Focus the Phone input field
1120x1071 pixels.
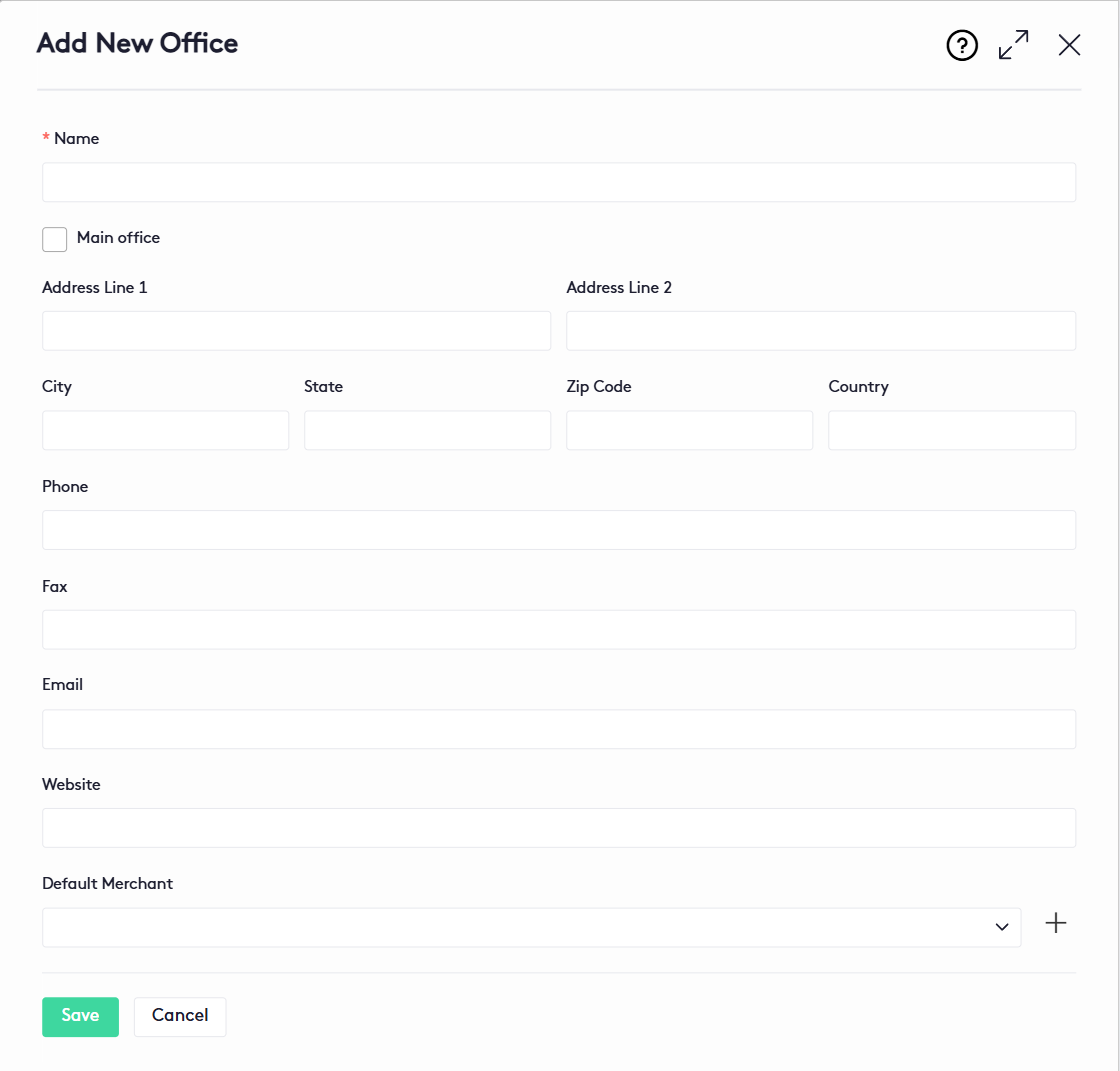point(559,530)
